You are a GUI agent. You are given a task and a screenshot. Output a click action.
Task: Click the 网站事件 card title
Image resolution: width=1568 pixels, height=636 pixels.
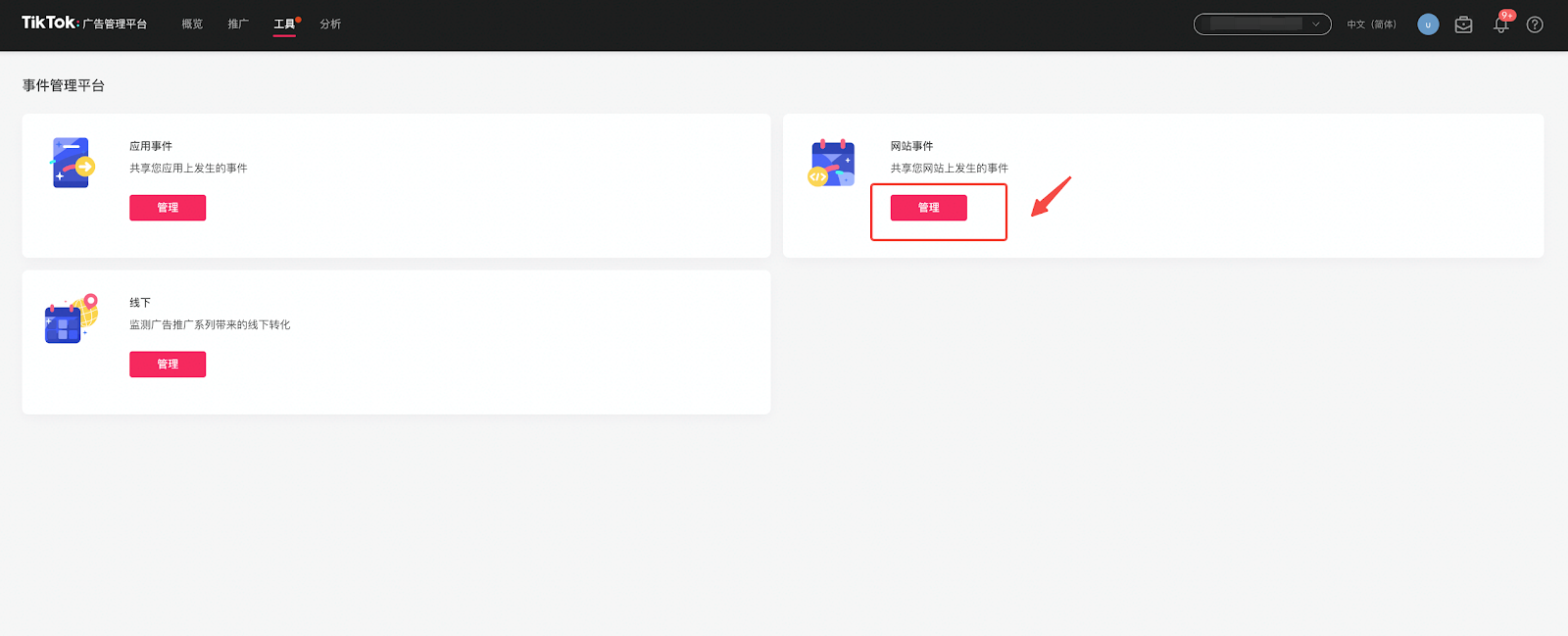pyautogui.click(x=911, y=146)
